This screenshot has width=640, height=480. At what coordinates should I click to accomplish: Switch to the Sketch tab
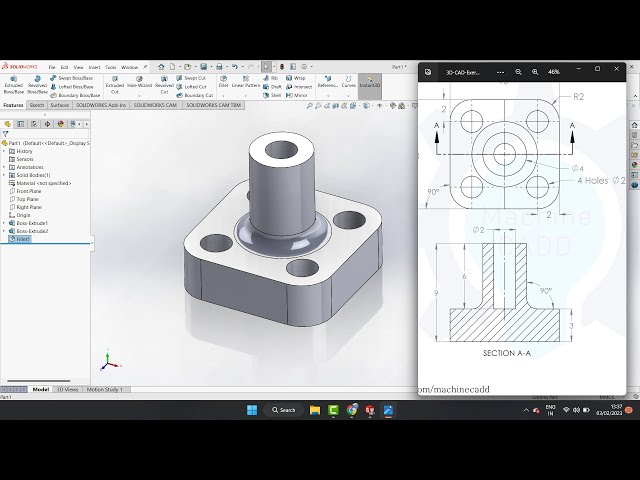36,105
